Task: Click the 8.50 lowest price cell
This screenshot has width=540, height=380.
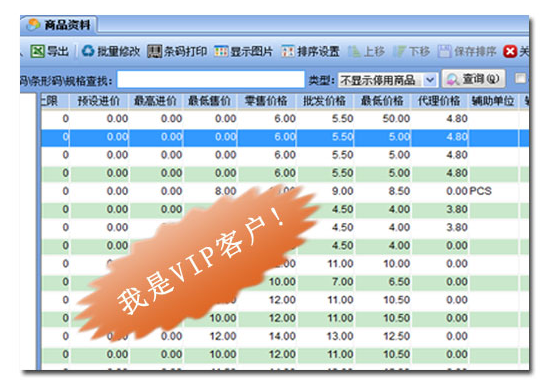Action: click(399, 191)
